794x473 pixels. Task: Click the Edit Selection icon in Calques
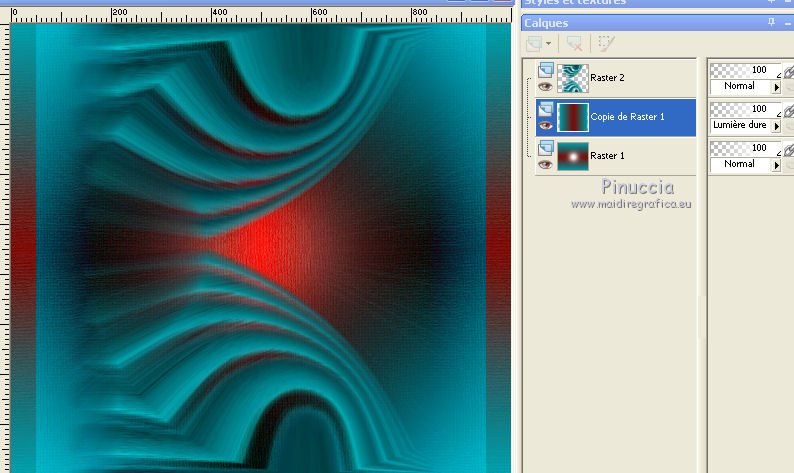click(606, 44)
